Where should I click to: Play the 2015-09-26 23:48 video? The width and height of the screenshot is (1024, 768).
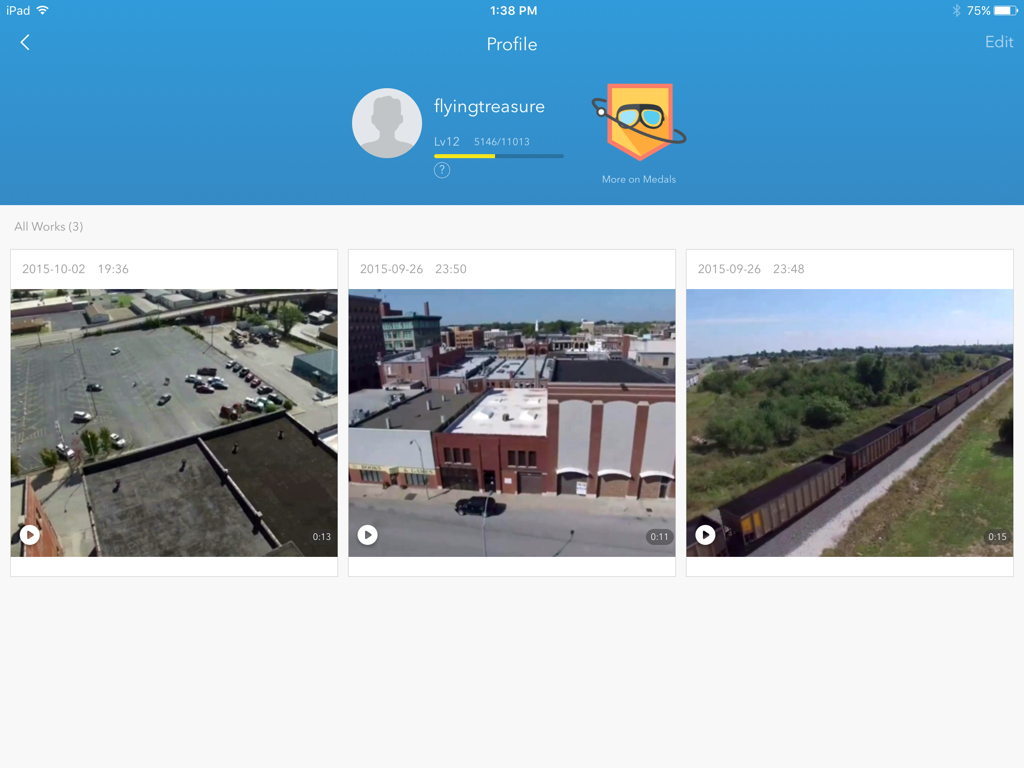tap(705, 535)
